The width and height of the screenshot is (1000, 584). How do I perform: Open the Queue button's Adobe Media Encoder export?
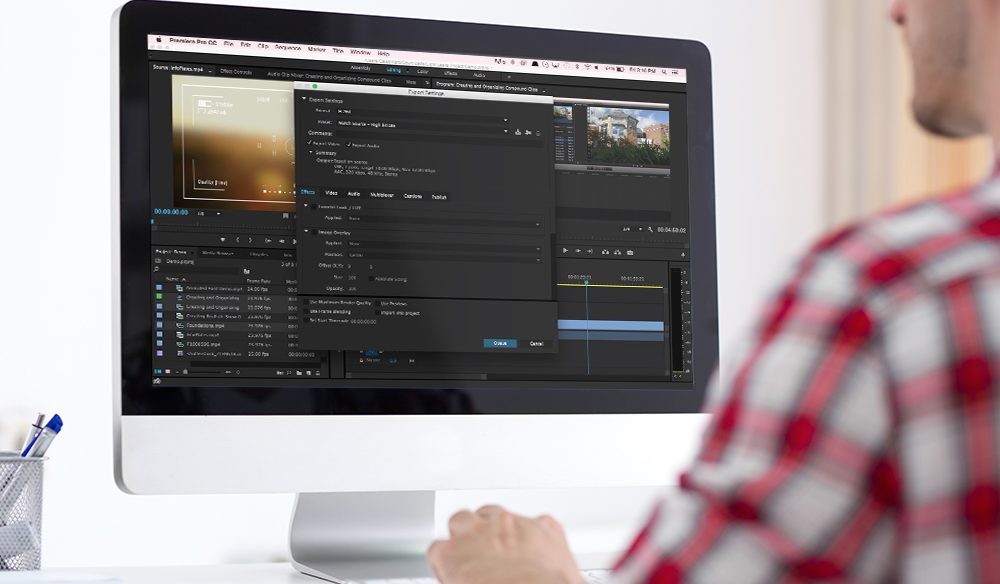[x=500, y=343]
